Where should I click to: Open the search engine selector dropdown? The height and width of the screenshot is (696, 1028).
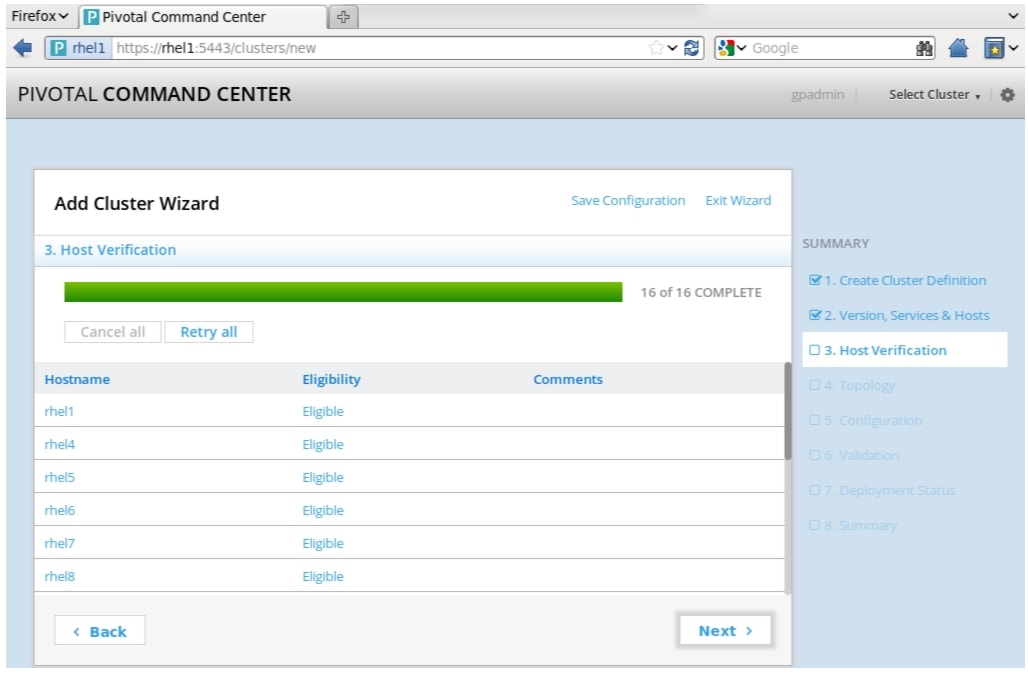[741, 48]
